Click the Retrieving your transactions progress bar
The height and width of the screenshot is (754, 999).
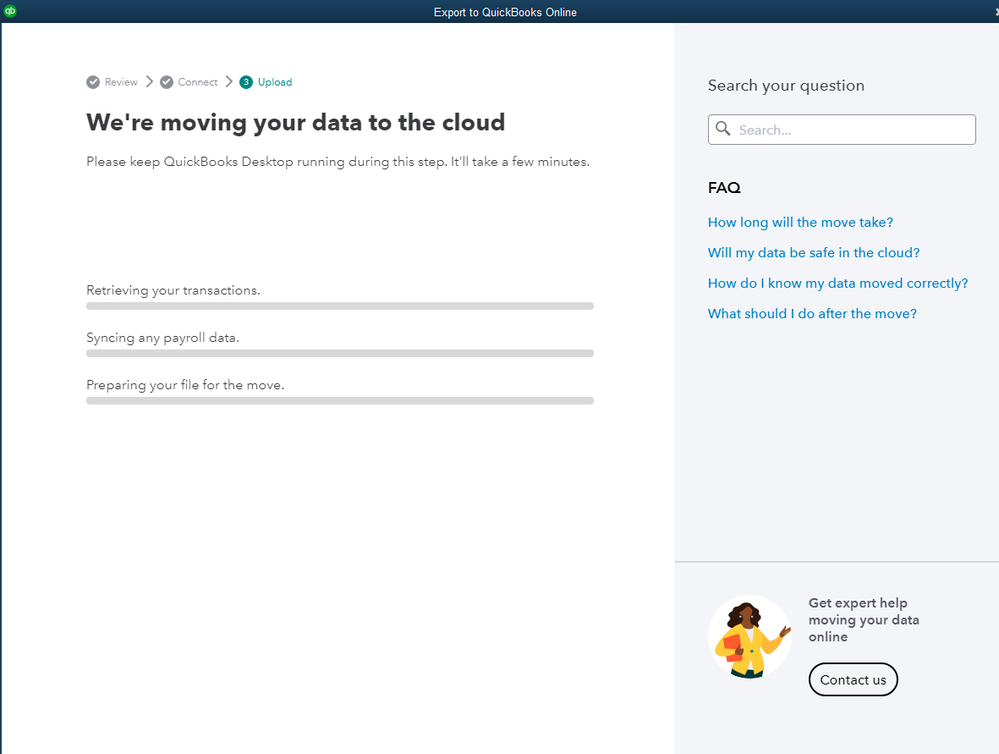coord(340,306)
